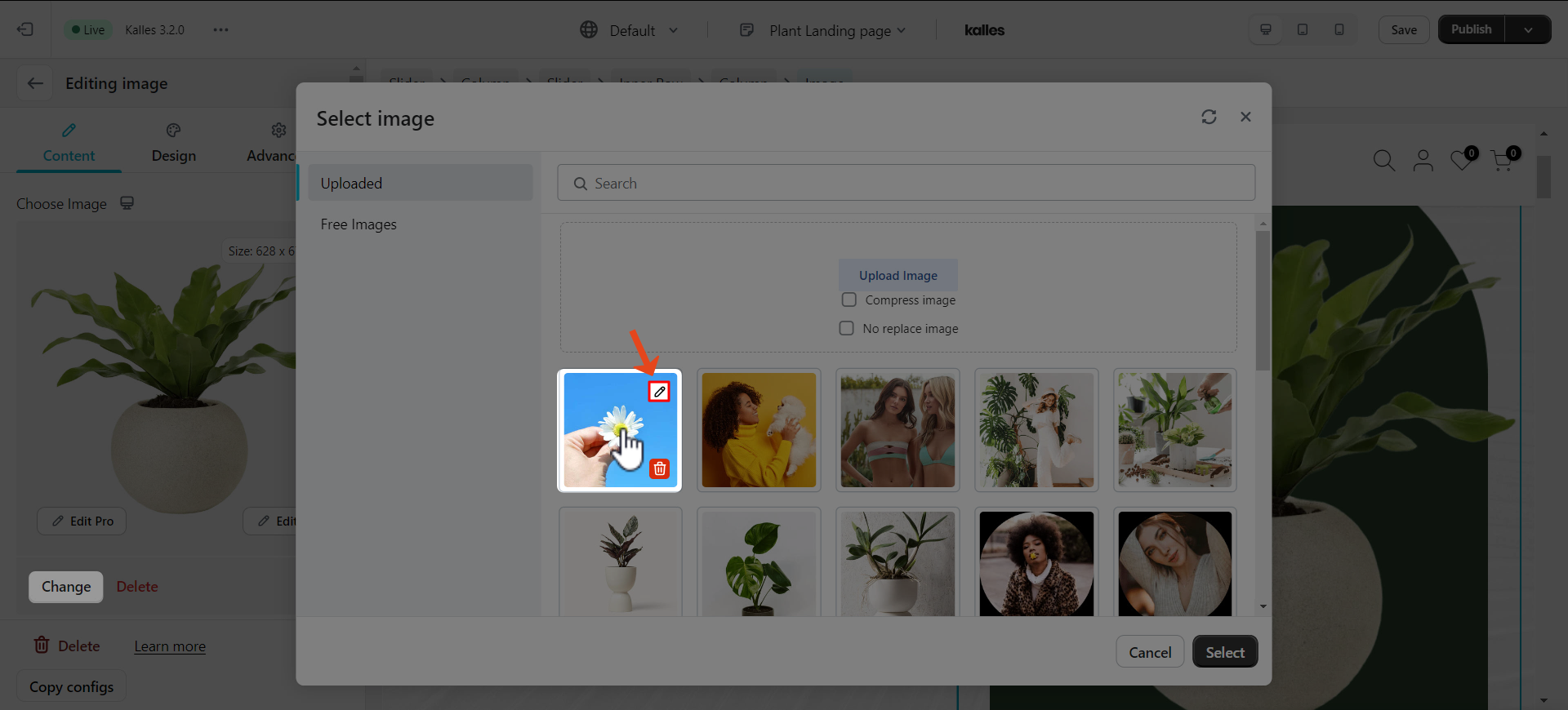
Task: Click the back arrow beside Editing image
Action: click(35, 83)
